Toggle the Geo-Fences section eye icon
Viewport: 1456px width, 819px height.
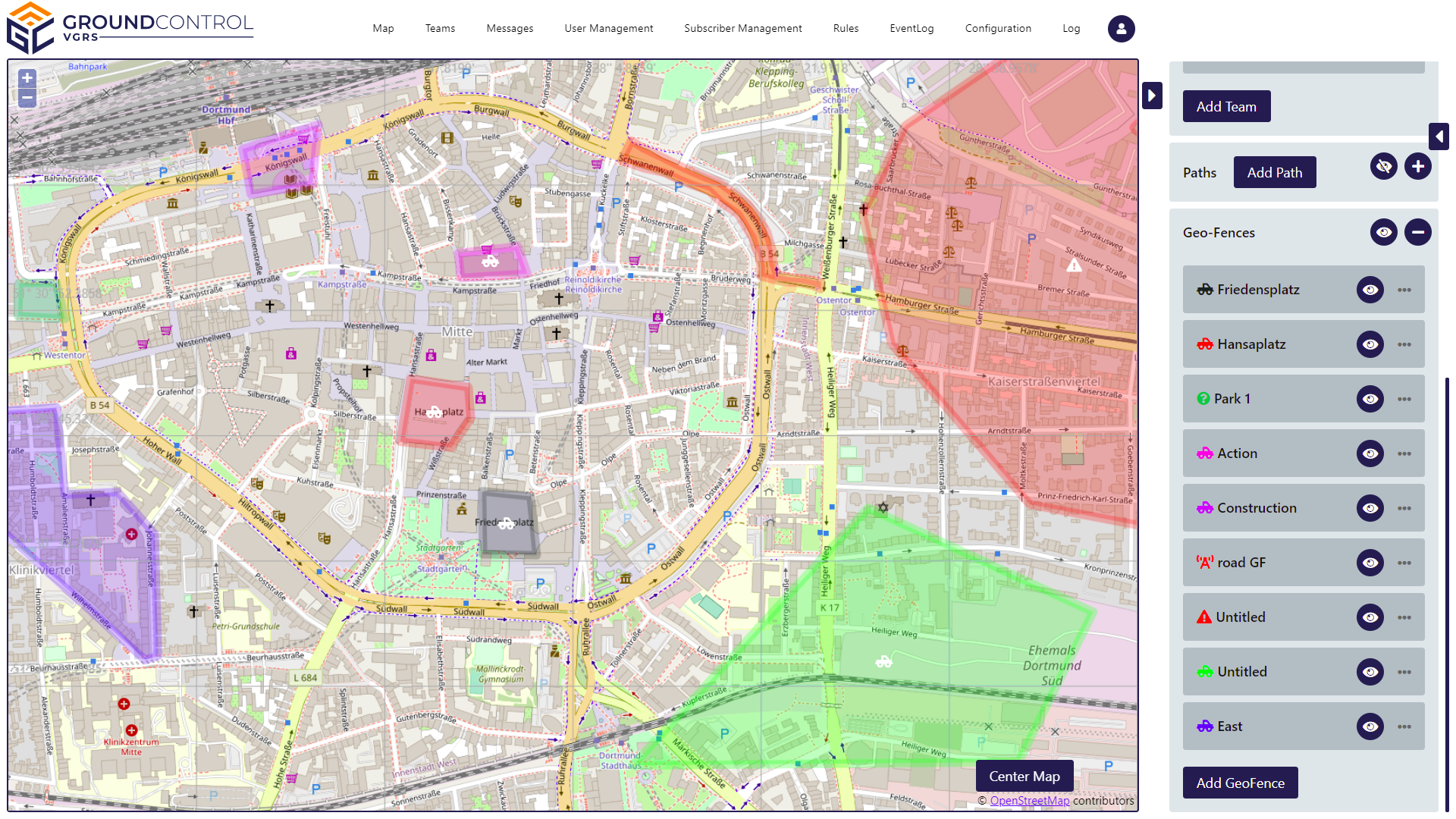(1383, 232)
